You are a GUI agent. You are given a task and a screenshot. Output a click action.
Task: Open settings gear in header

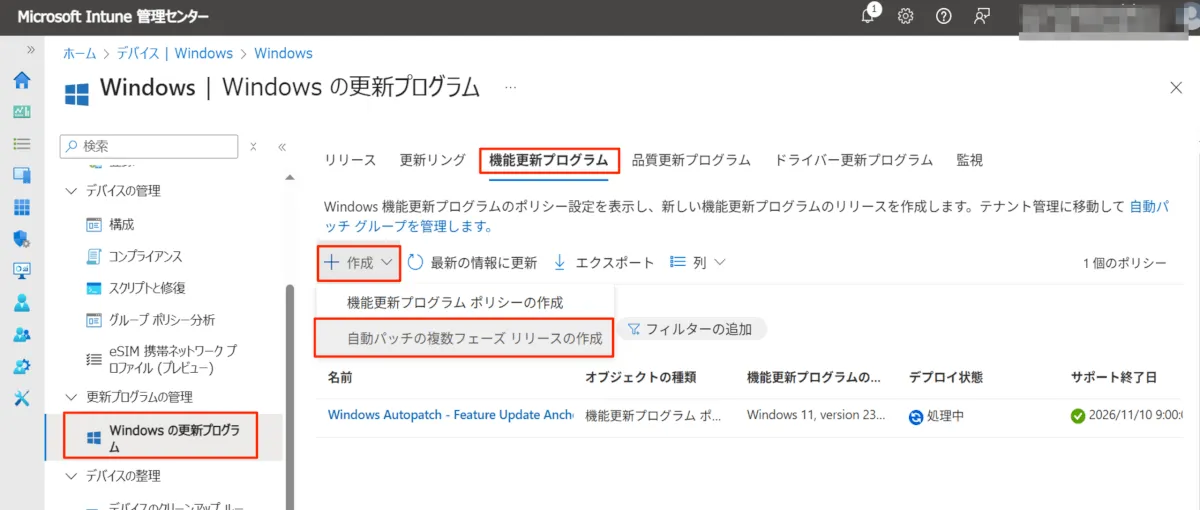pyautogui.click(x=905, y=16)
